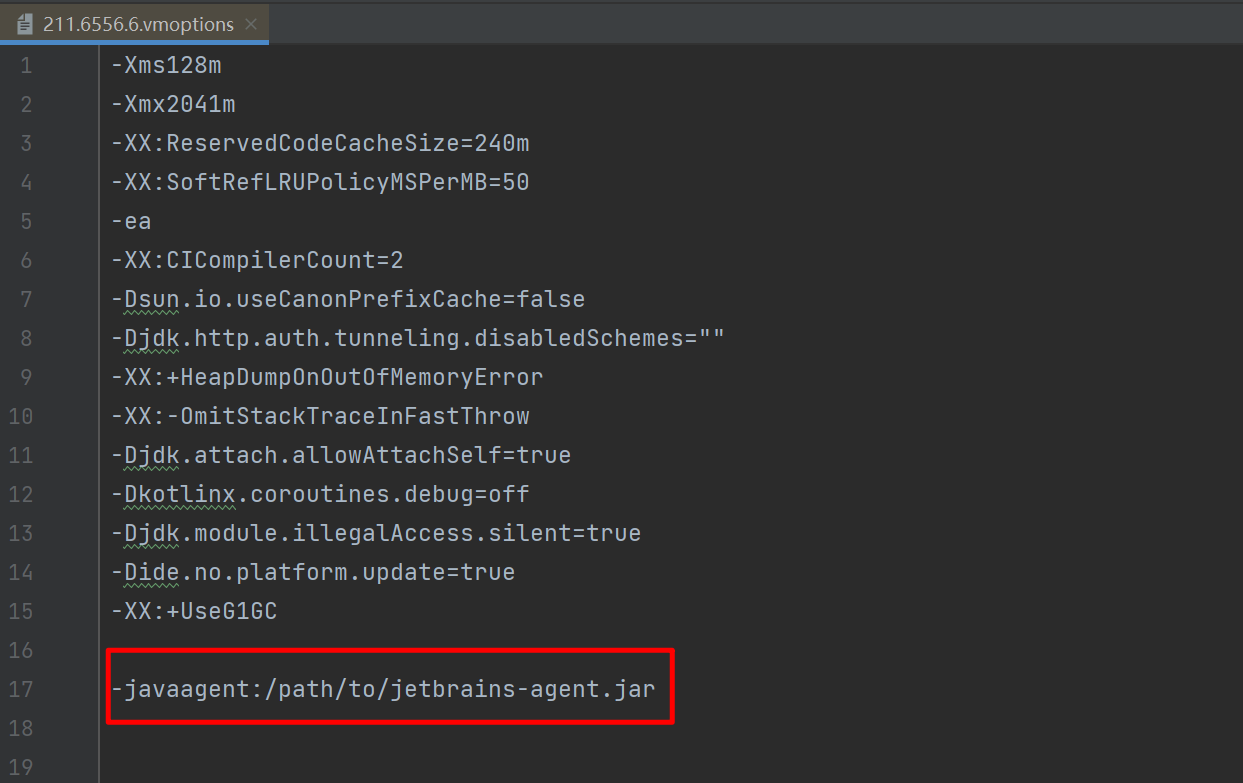Click the -Dsun.io.useCanonPrefixCache=false line
Screen dimensions: 1243x783
[x=348, y=299]
